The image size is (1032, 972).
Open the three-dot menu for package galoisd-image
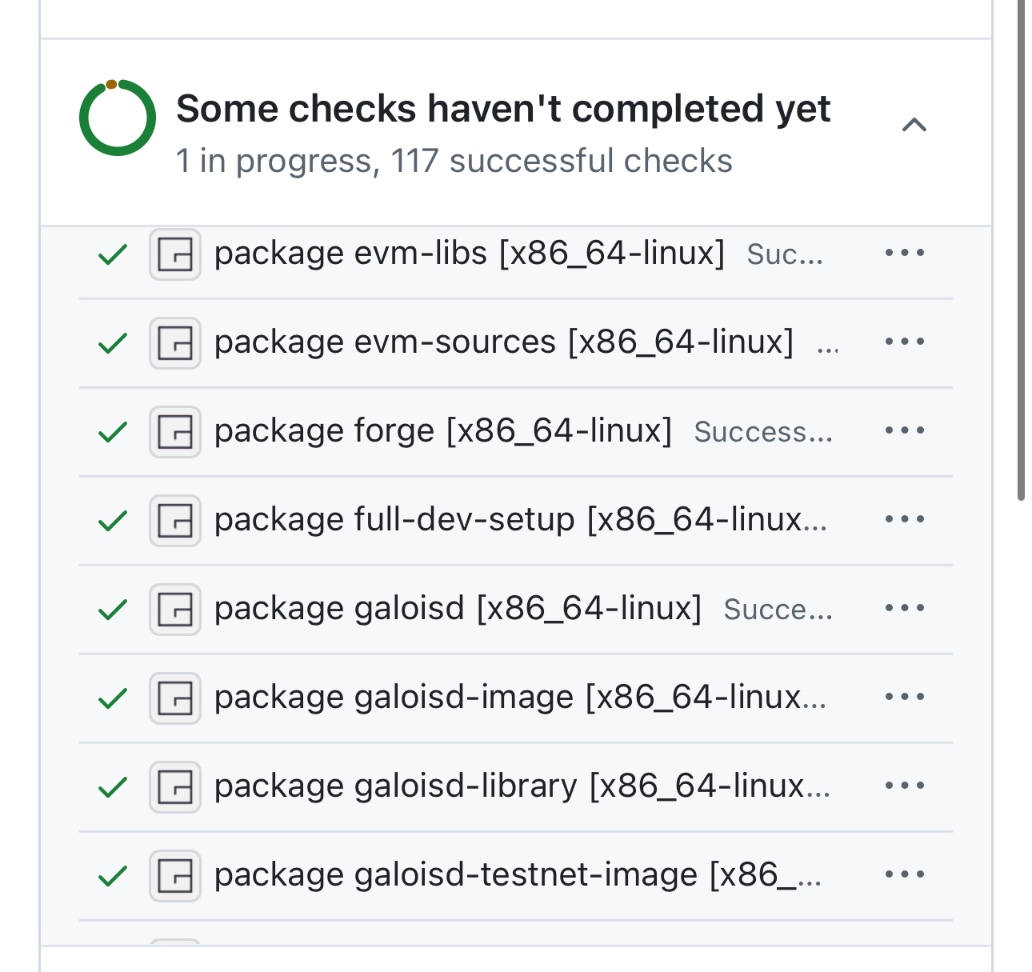pos(904,697)
